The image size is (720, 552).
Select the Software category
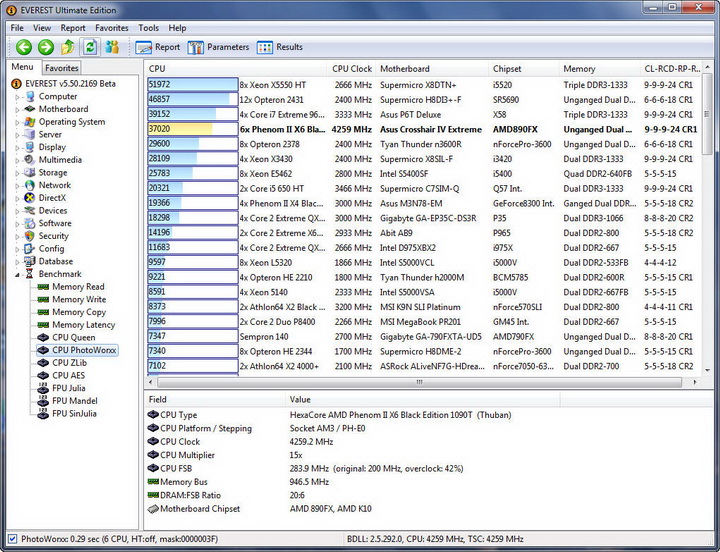pyautogui.click(x=55, y=223)
